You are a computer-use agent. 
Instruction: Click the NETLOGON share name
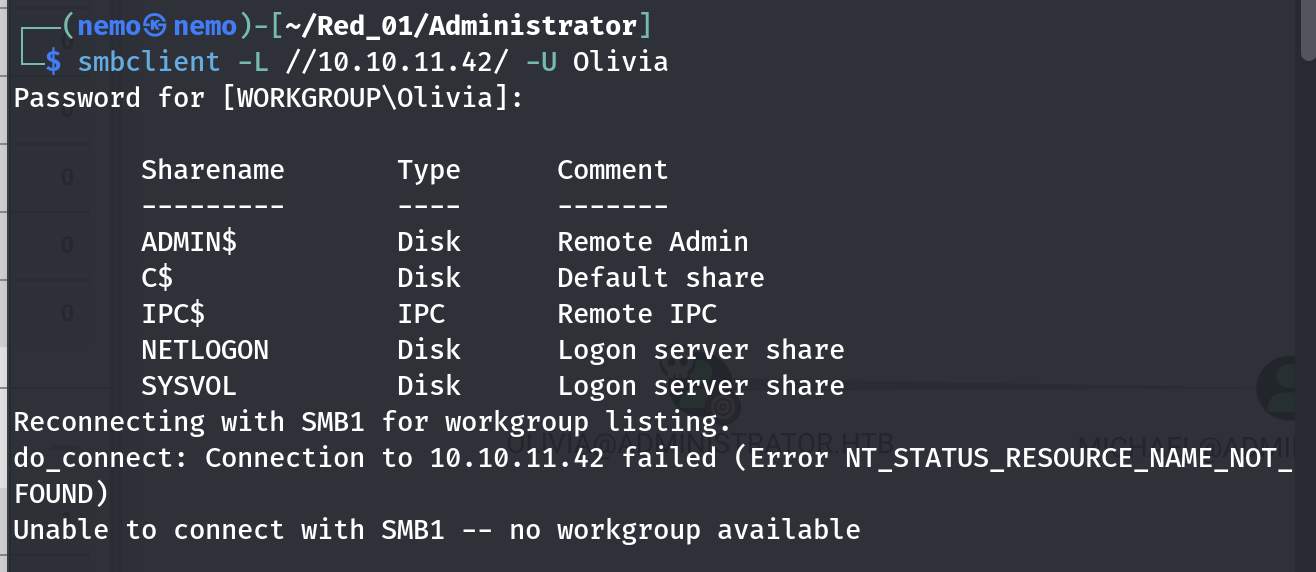[x=205, y=350]
